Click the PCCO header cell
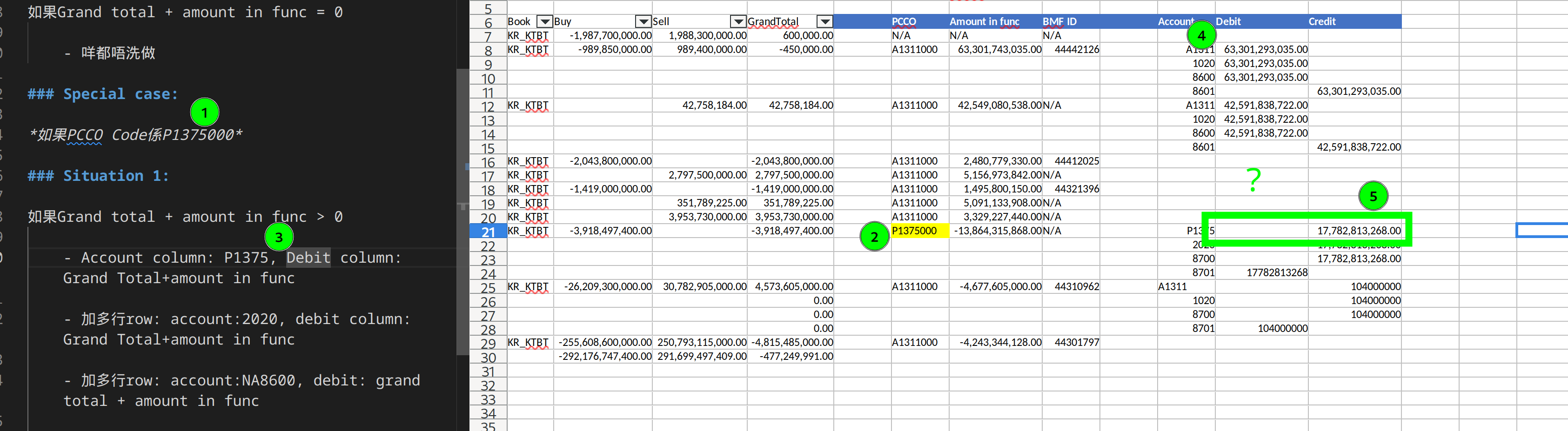 click(x=903, y=22)
